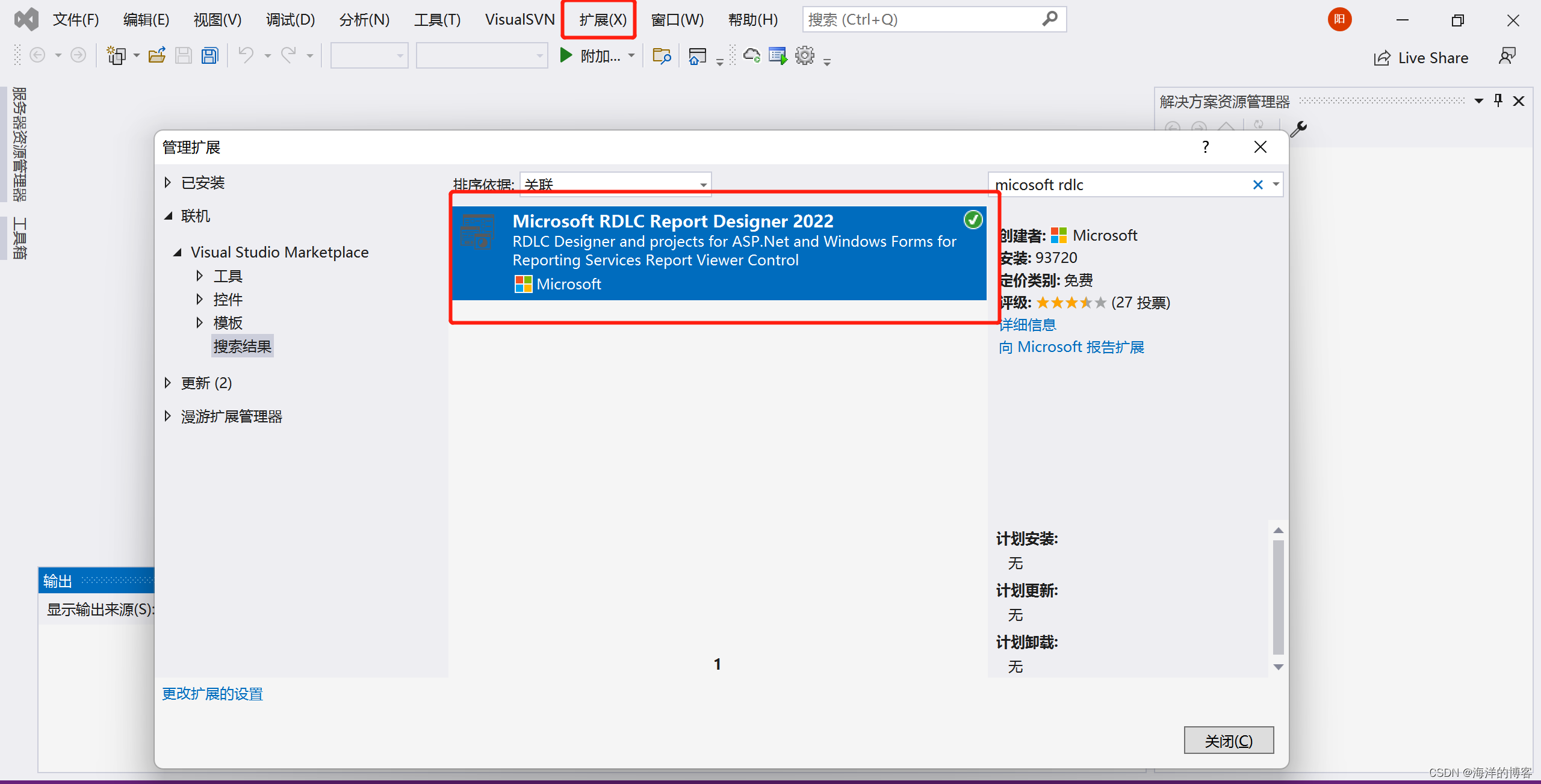
Task: Open the 详细信息 link
Action: pyautogui.click(x=1028, y=325)
